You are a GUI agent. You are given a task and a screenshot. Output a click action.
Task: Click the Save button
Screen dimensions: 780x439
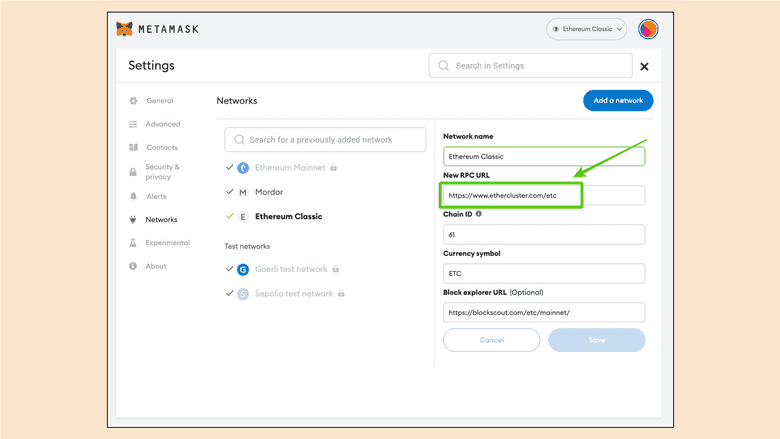[596, 340]
